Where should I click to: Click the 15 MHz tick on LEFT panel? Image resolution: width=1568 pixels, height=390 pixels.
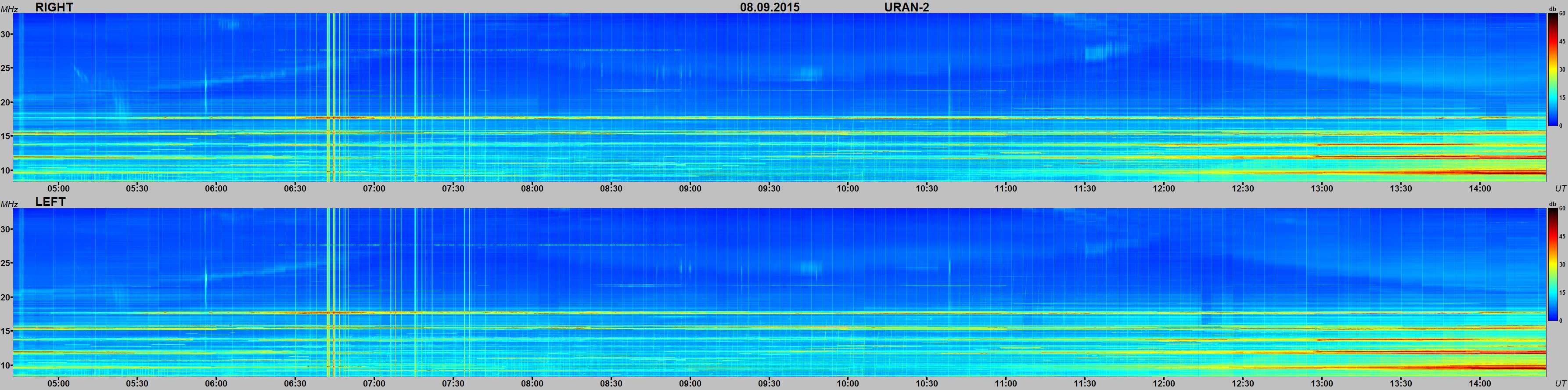pyautogui.click(x=5, y=332)
